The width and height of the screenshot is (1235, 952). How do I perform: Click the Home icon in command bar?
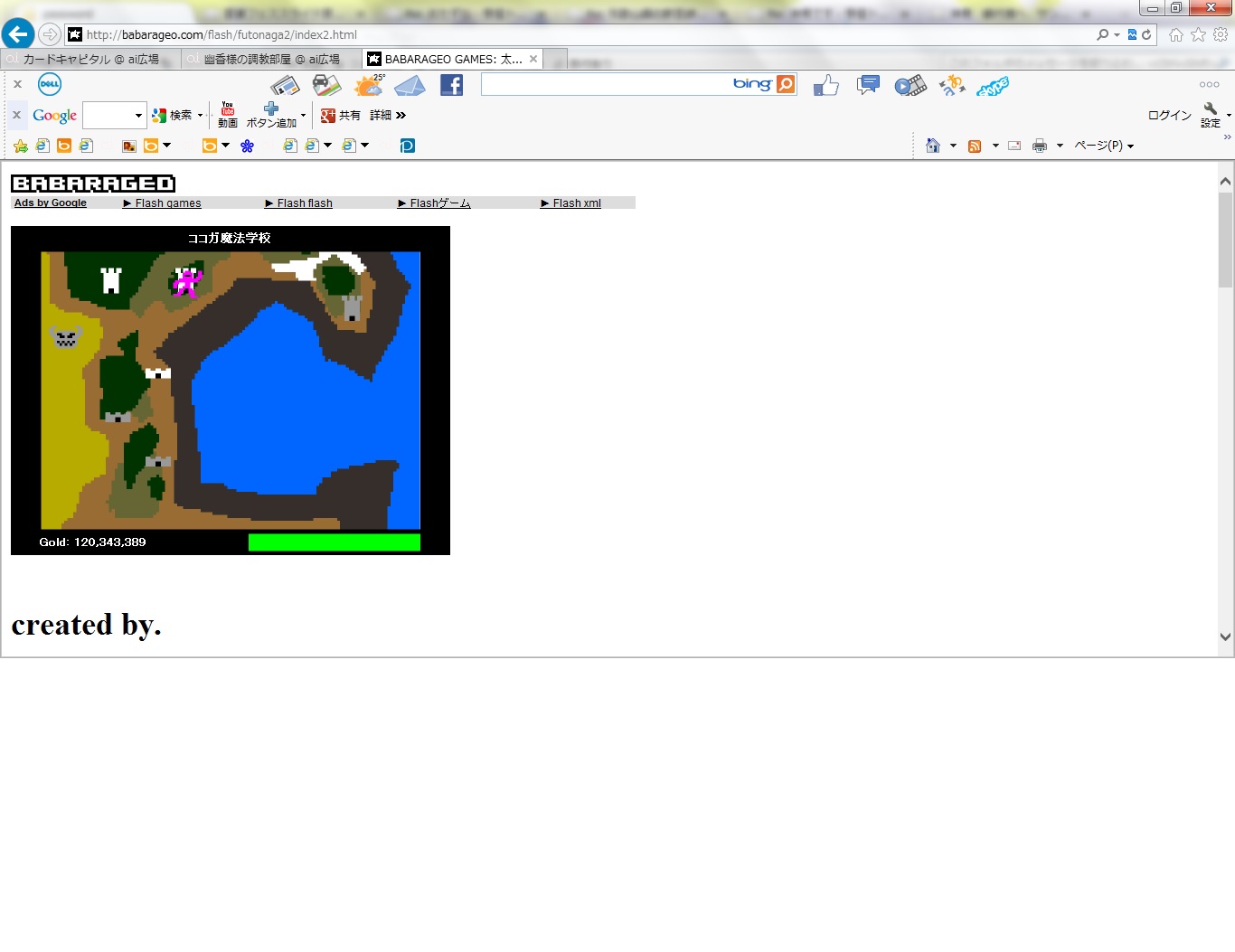pyautogui.click(x=933, y=145)
